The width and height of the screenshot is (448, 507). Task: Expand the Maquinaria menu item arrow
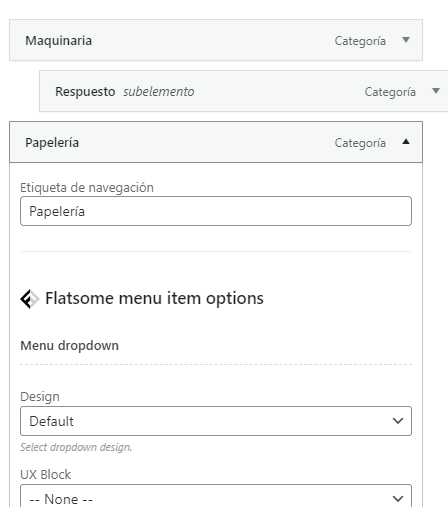406,40
